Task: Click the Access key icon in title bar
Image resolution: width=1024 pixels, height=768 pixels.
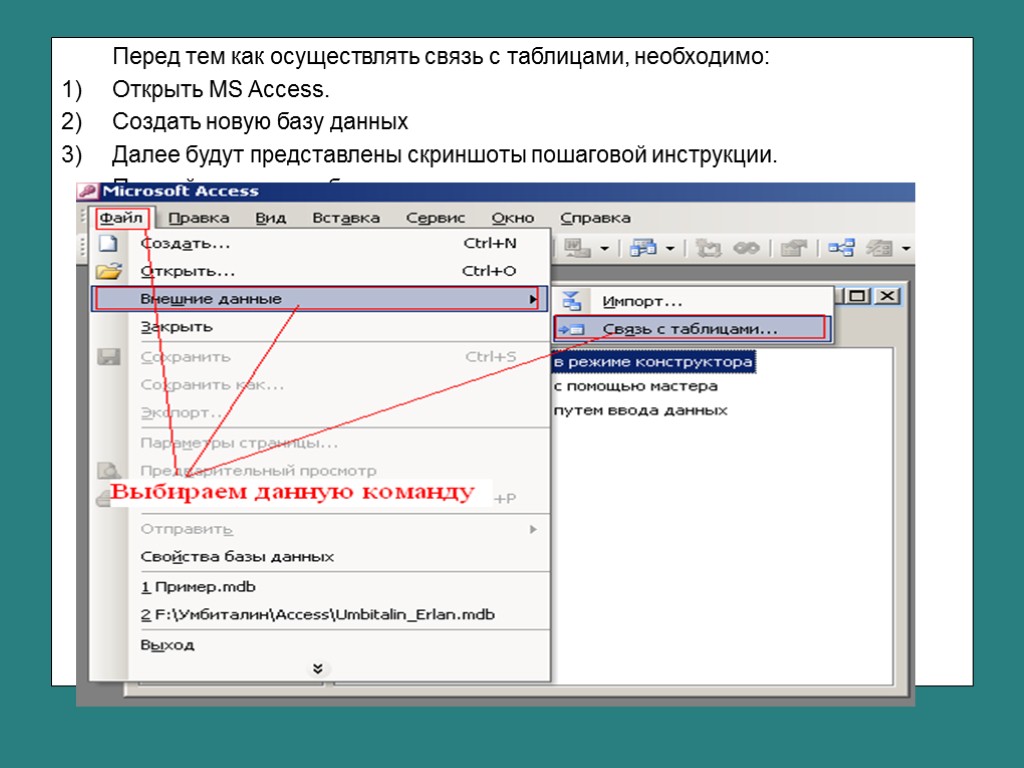Action: [x=88, y=191]
